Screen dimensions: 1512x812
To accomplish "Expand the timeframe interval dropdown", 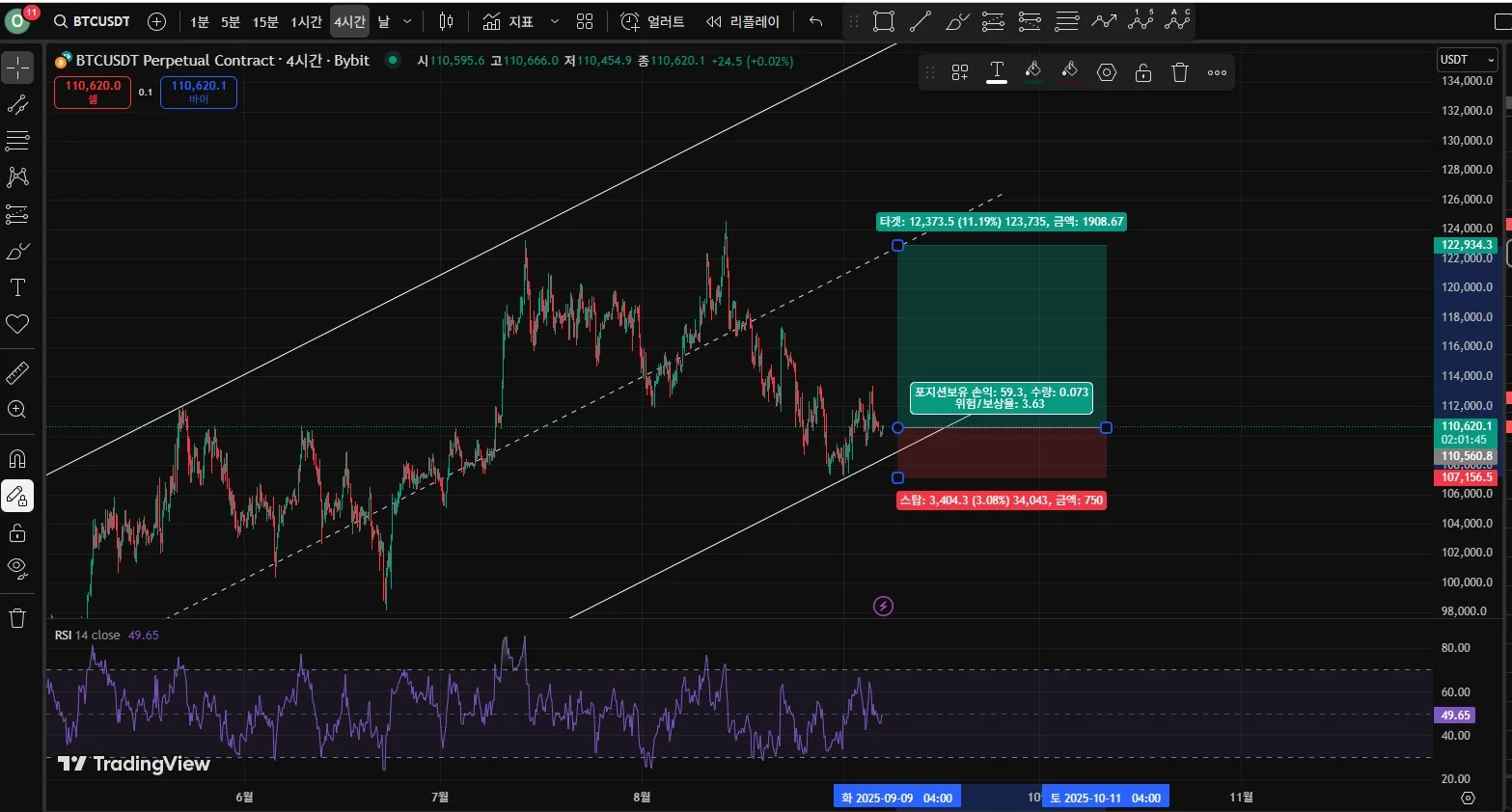I will 407,21.
